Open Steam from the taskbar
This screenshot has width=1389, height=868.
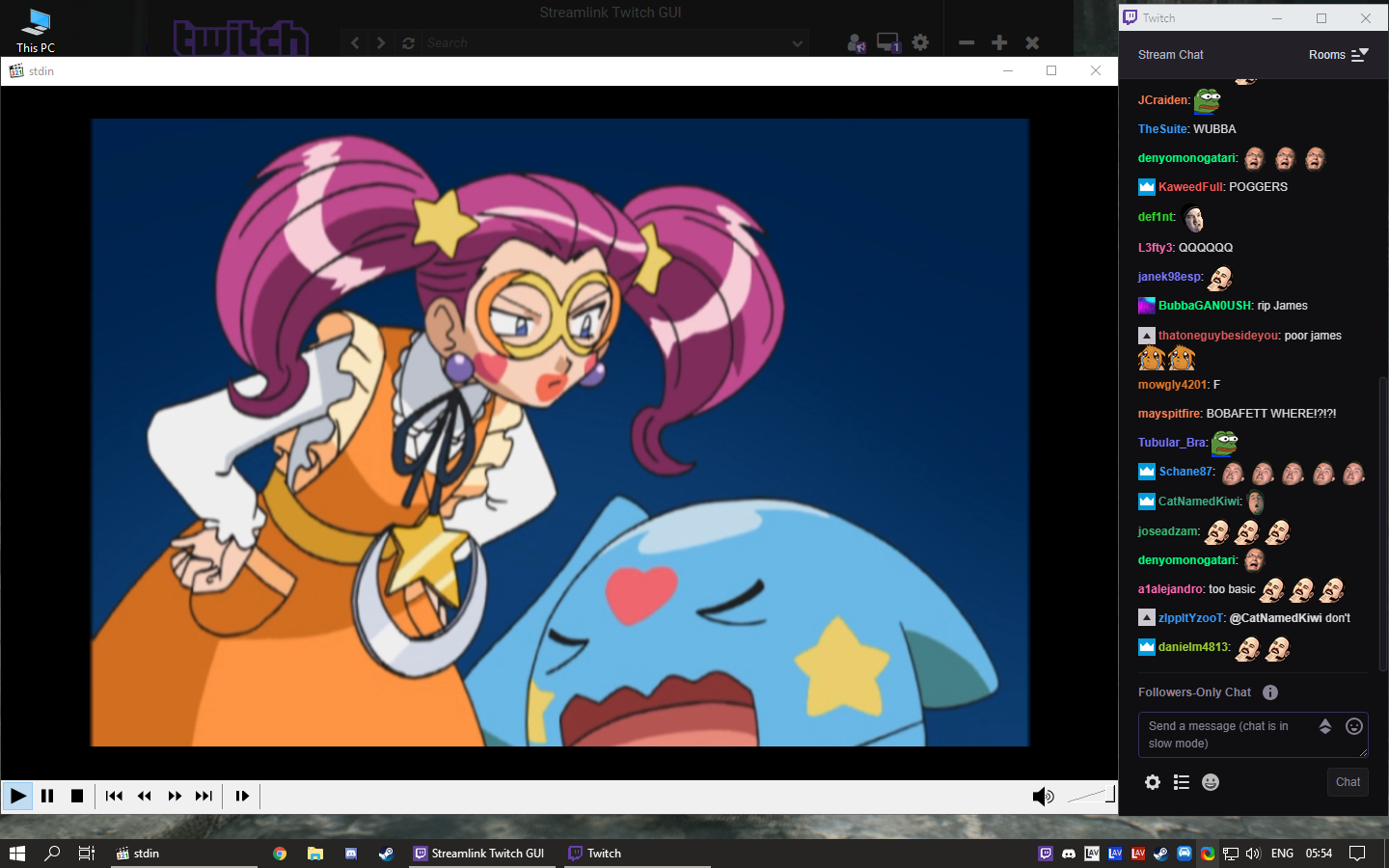pos(386,854)
